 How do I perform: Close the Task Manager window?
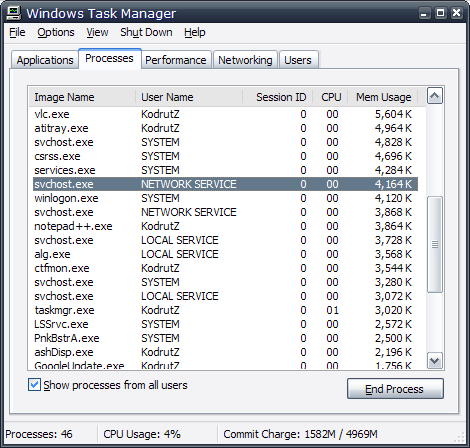tap(456, 13)
